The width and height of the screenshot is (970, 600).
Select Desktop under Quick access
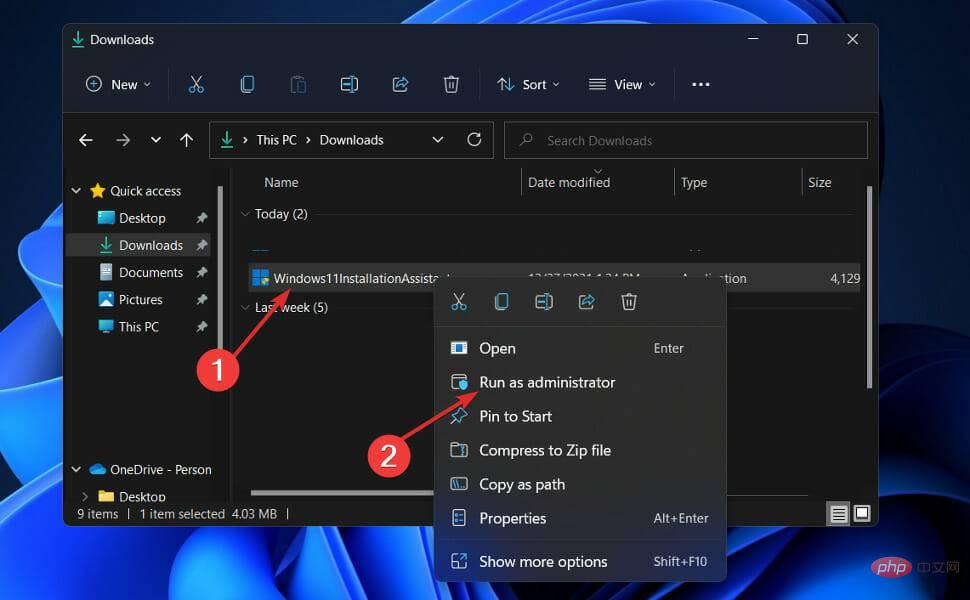142,218
